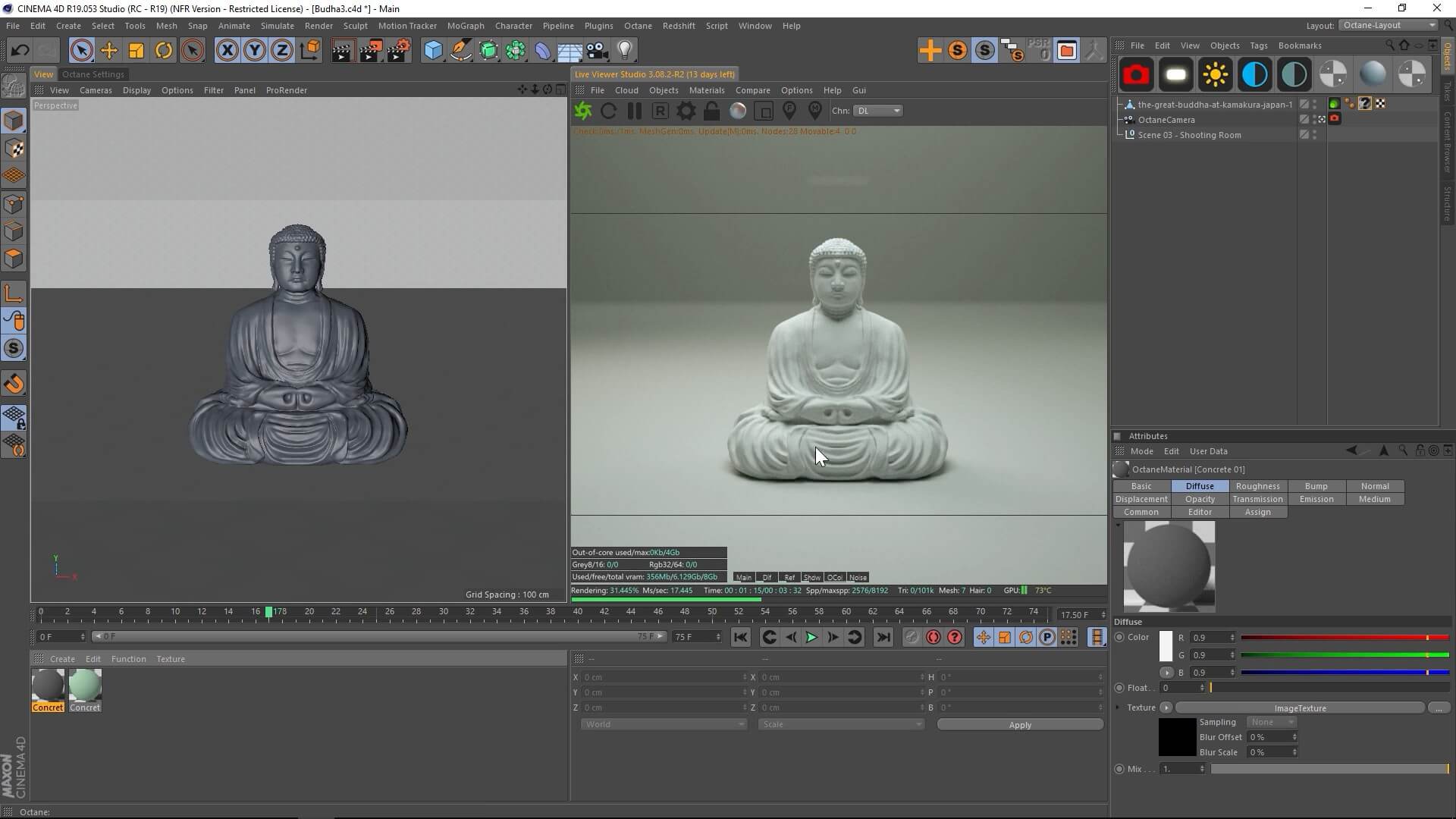Open the World coordinate system dropdown
Image resolution: width=1456 pixels, height=819 pixels.
tap(664, 724)
